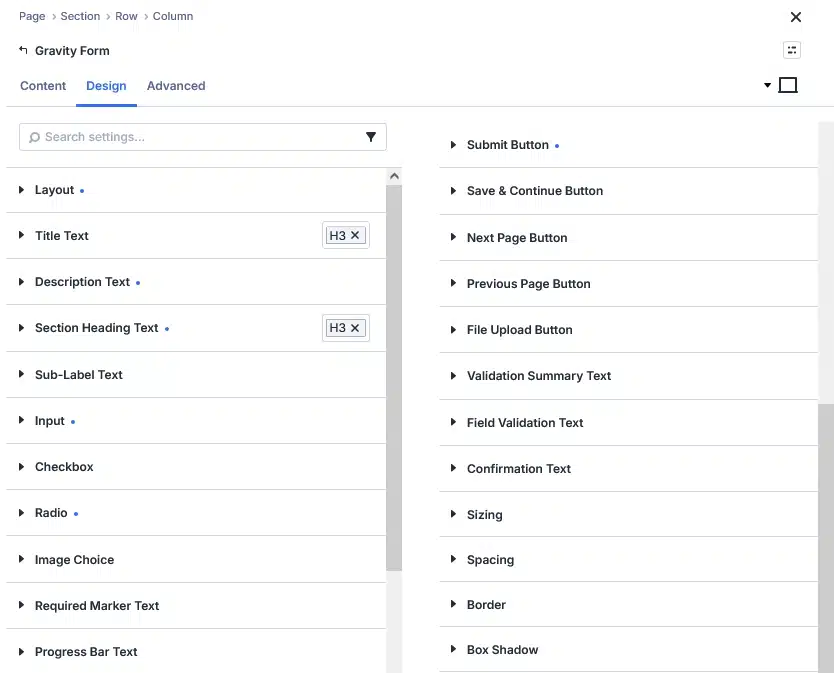Screen dimensions: 834x673
Task: Expand the Spacing settings group
Action: 629,560
